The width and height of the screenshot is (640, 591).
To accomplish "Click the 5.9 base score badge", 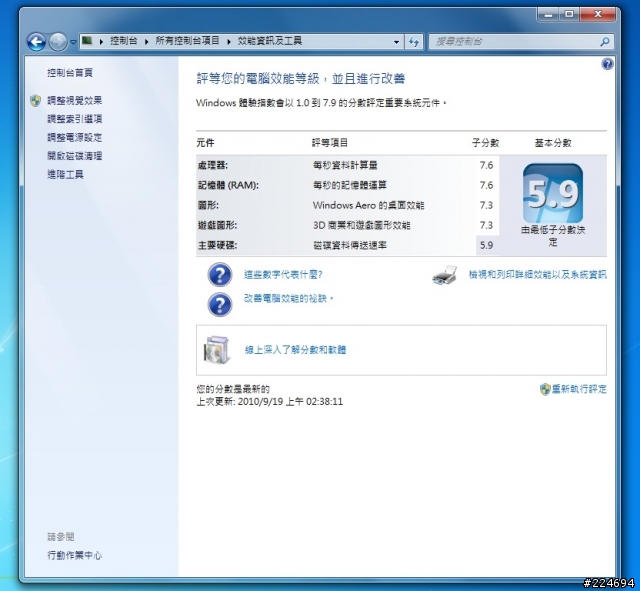I will click(x=553, y=193).
